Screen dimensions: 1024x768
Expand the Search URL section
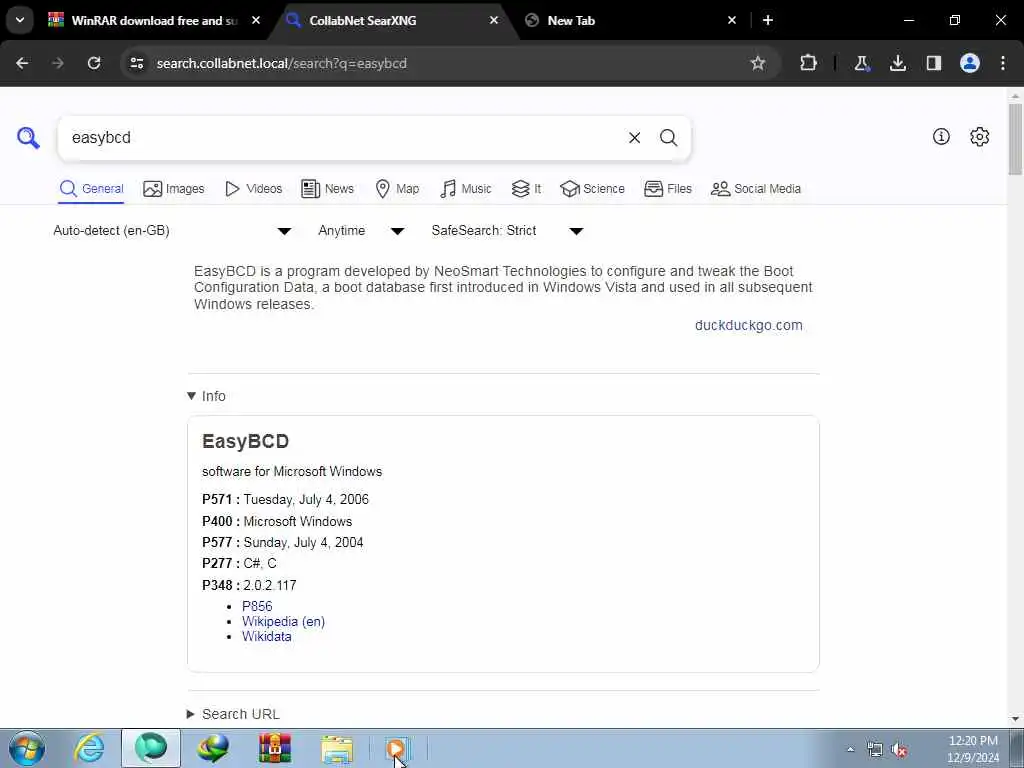233,714
